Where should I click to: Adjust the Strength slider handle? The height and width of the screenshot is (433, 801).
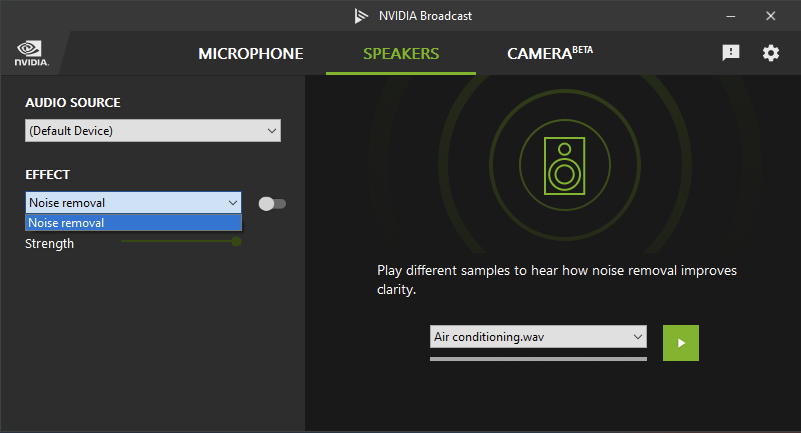236,242
